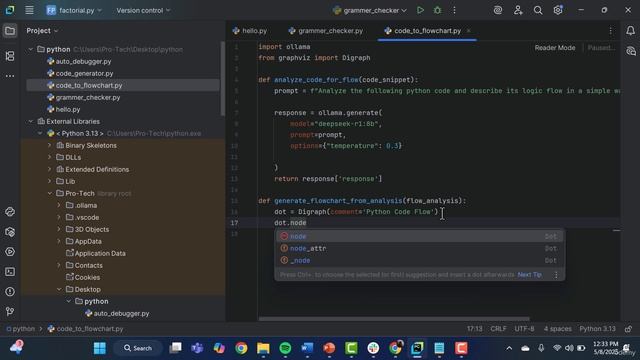Open auto_debugger.py in python root
640x360 pixels.
coord(83,62)
